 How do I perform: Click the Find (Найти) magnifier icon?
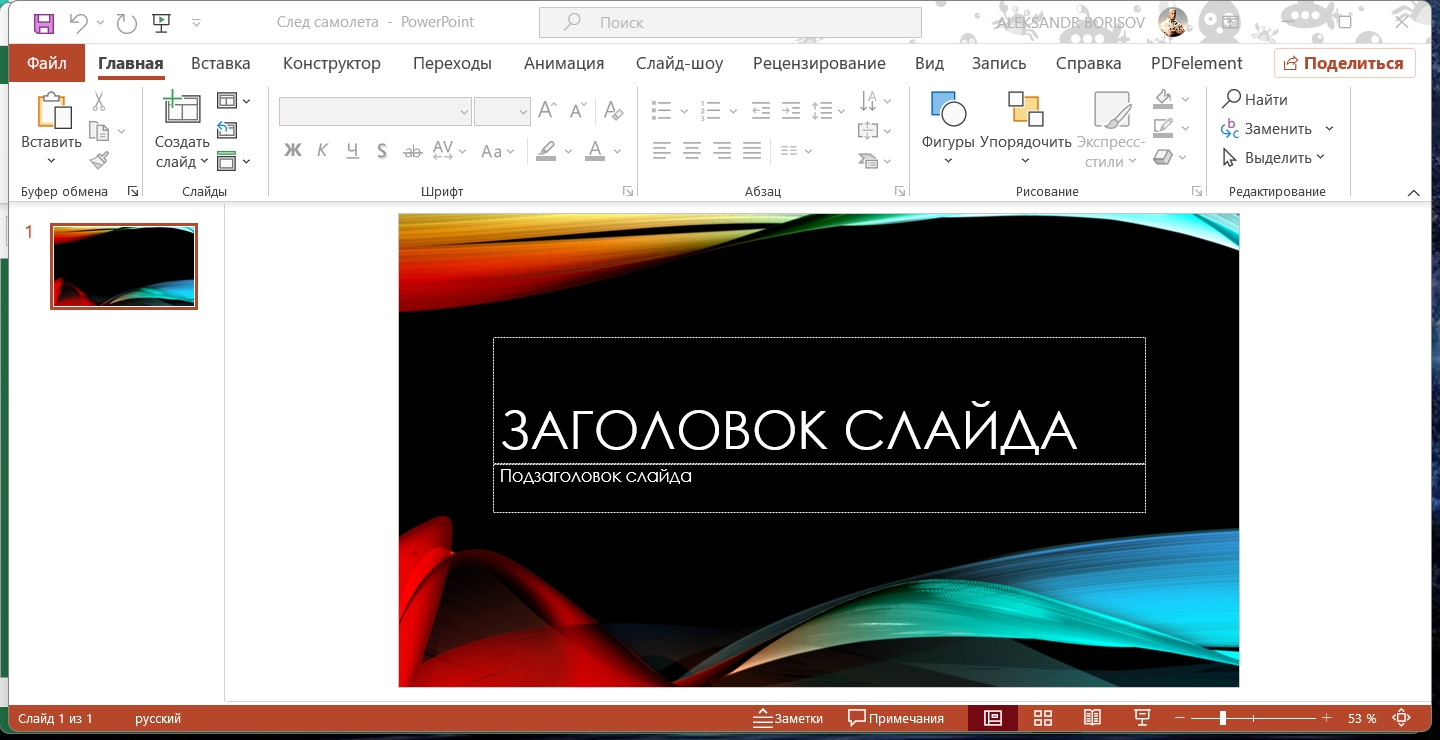(x=1232, y=99)
